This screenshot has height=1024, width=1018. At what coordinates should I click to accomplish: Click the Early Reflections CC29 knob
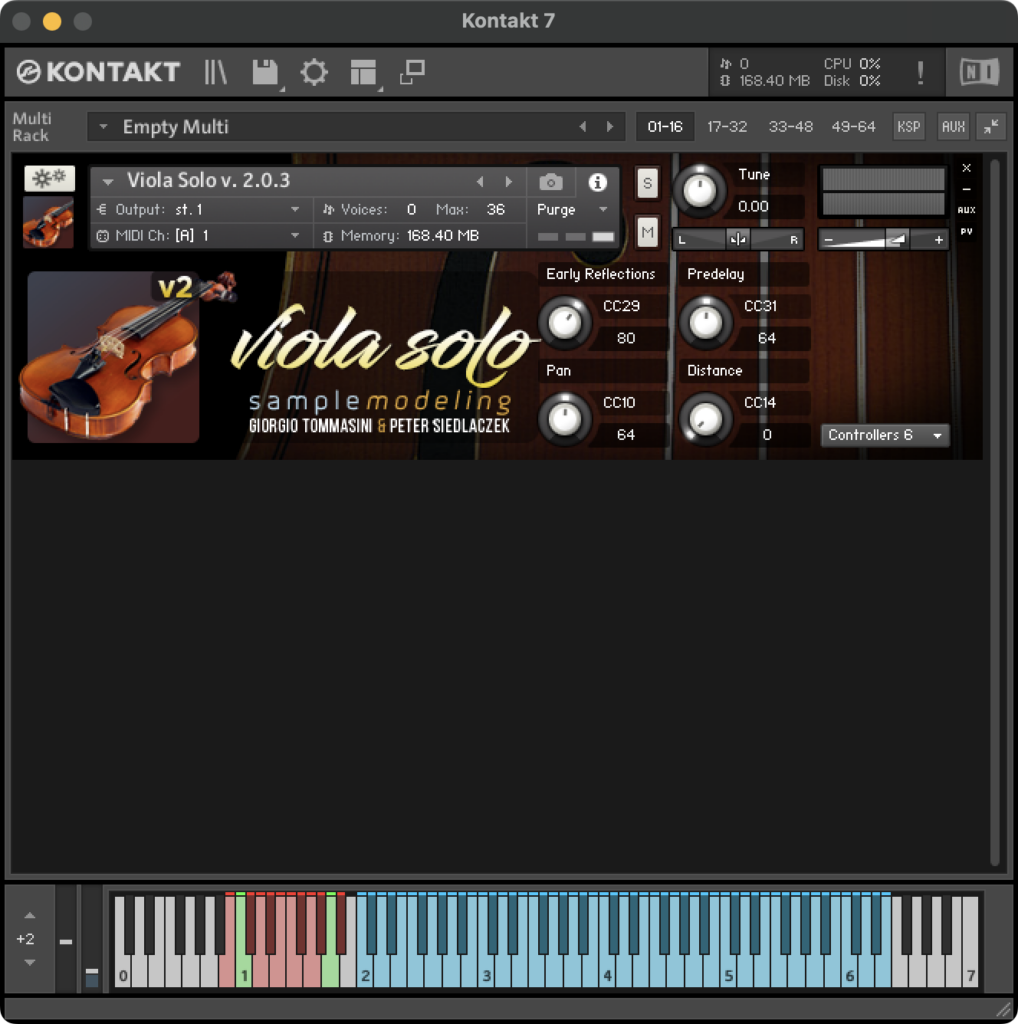click(565, 322)
